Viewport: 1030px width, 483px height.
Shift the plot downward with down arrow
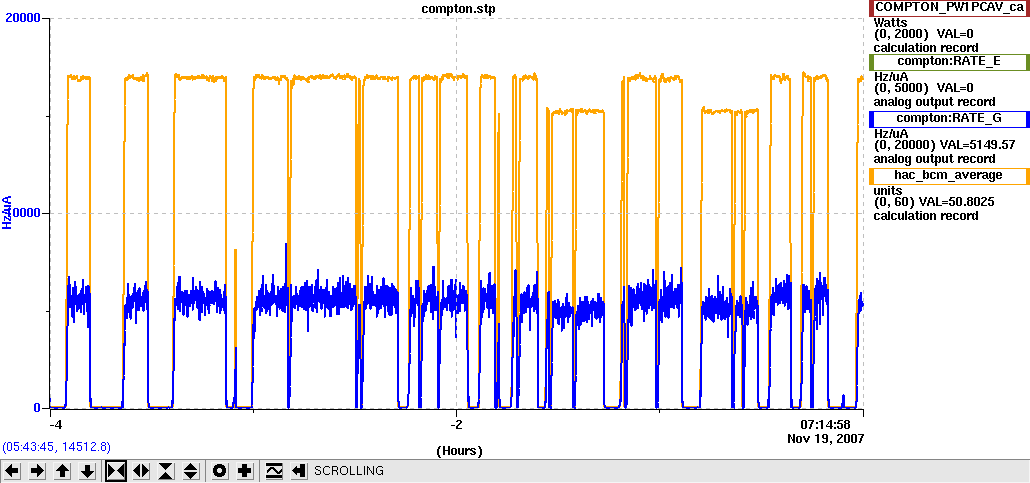[87, 471]
